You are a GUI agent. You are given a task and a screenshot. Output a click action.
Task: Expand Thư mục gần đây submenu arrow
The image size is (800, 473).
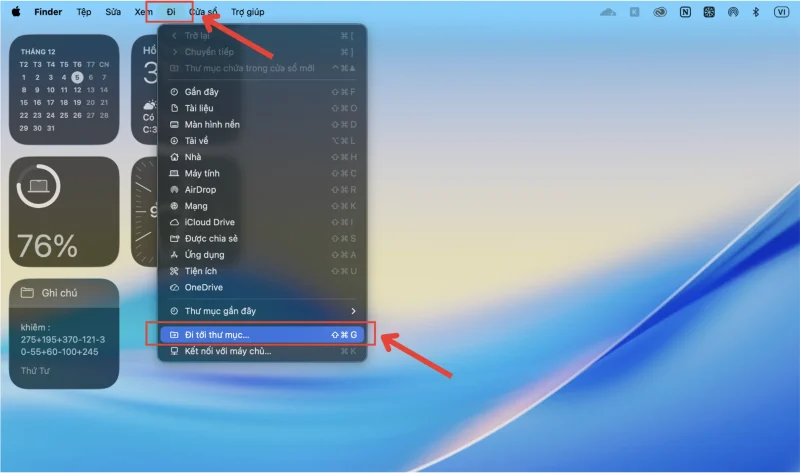pyautogui.click(x=353, y=311)
